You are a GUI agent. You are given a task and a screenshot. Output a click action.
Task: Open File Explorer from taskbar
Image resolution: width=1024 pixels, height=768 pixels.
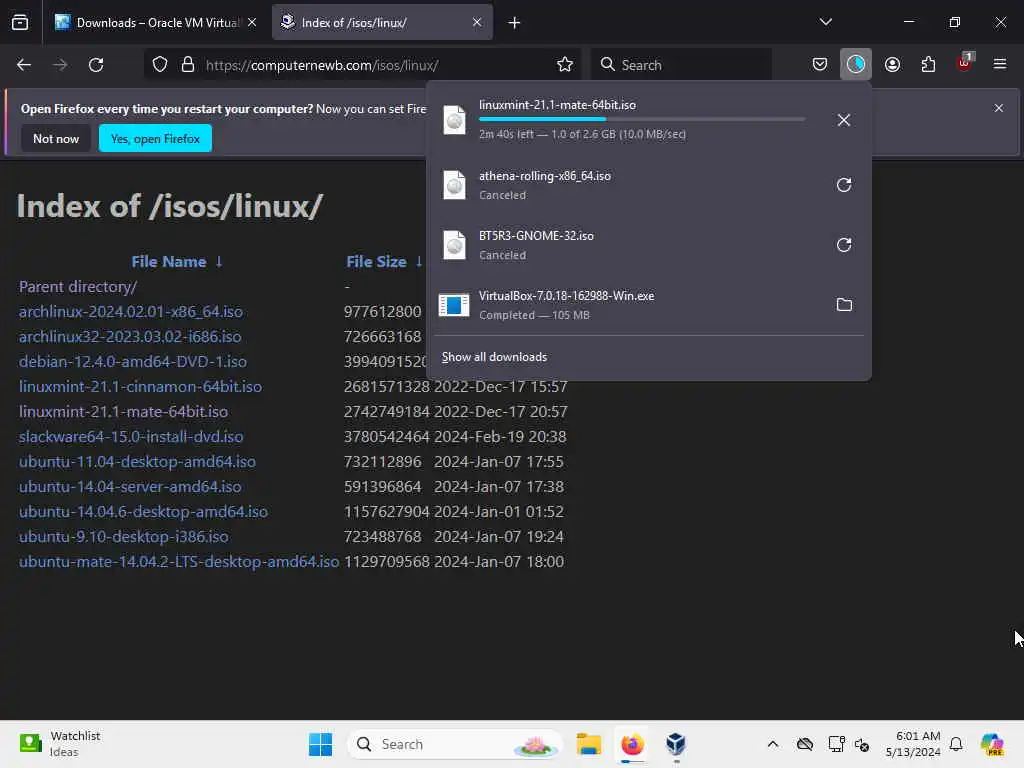pos(588,744)
